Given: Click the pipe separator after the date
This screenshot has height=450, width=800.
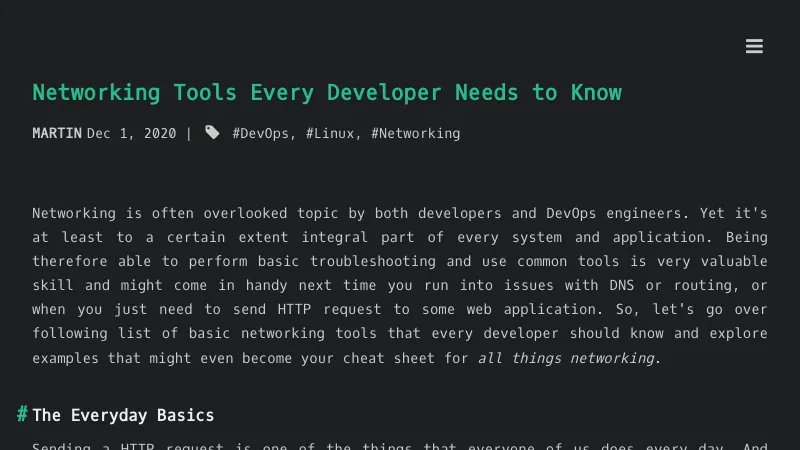Looking at the screenshot, I should click(x=189, y=133).
